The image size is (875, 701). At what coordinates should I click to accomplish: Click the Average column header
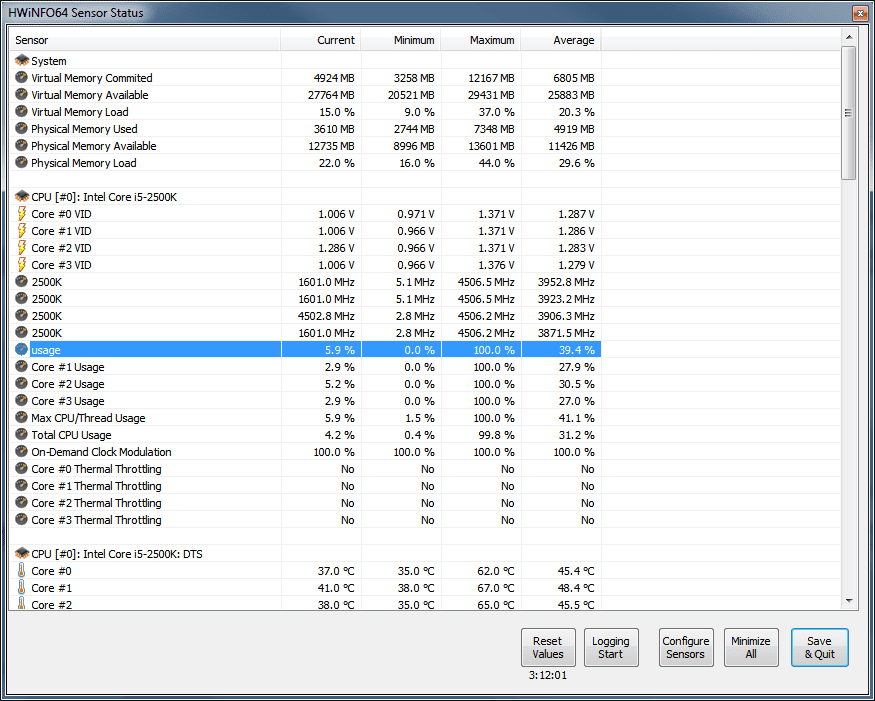point(561,40)
